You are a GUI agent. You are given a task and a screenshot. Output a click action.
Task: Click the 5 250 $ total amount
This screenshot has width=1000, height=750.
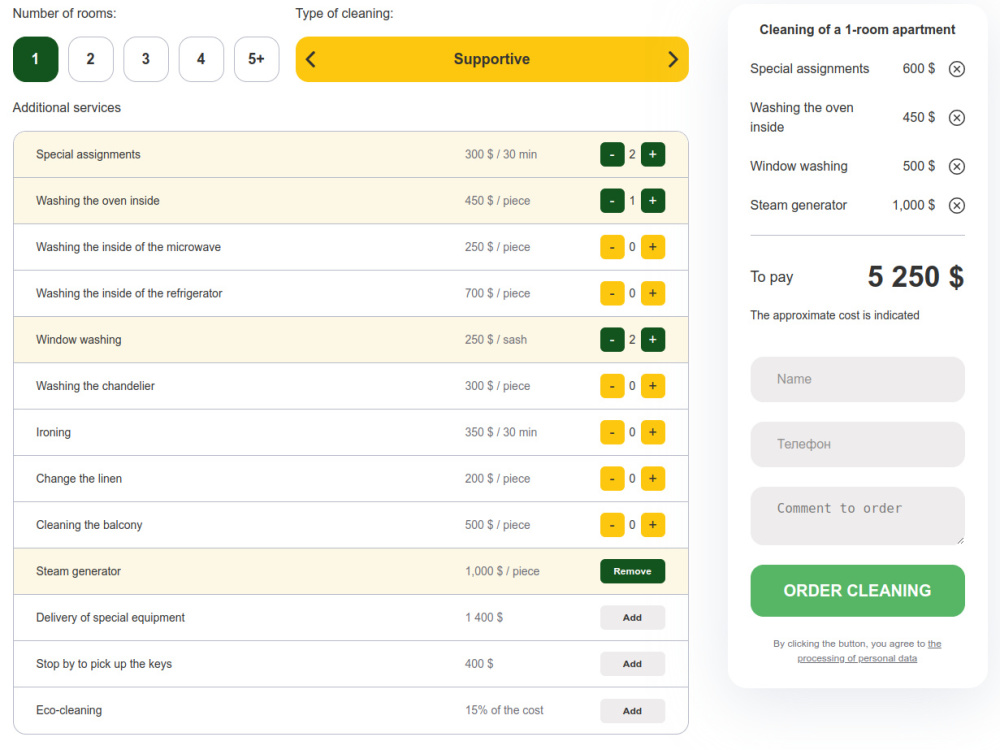click(x=915, y=277)
